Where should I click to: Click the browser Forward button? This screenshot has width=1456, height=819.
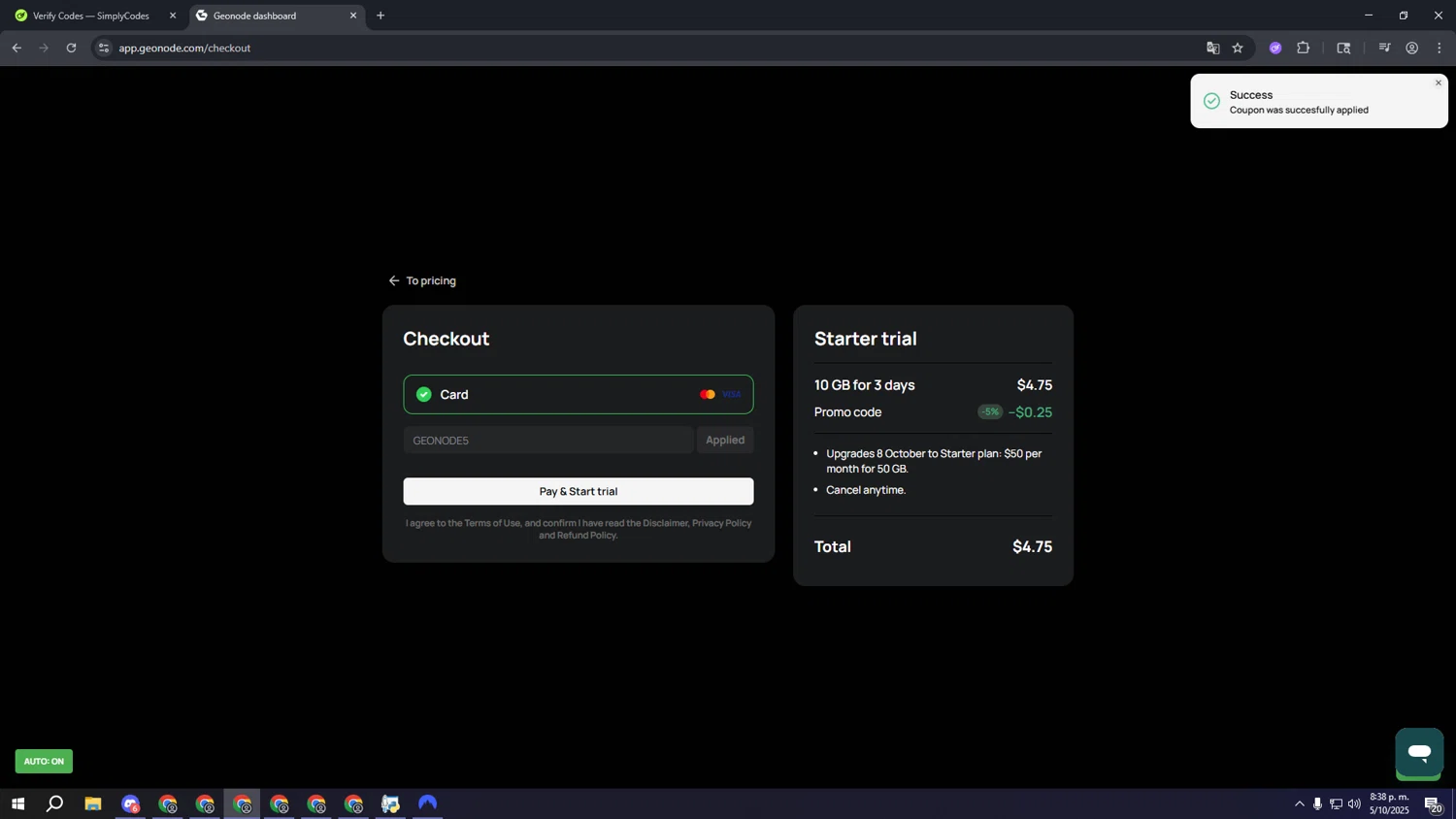click(x=44, y=48)
